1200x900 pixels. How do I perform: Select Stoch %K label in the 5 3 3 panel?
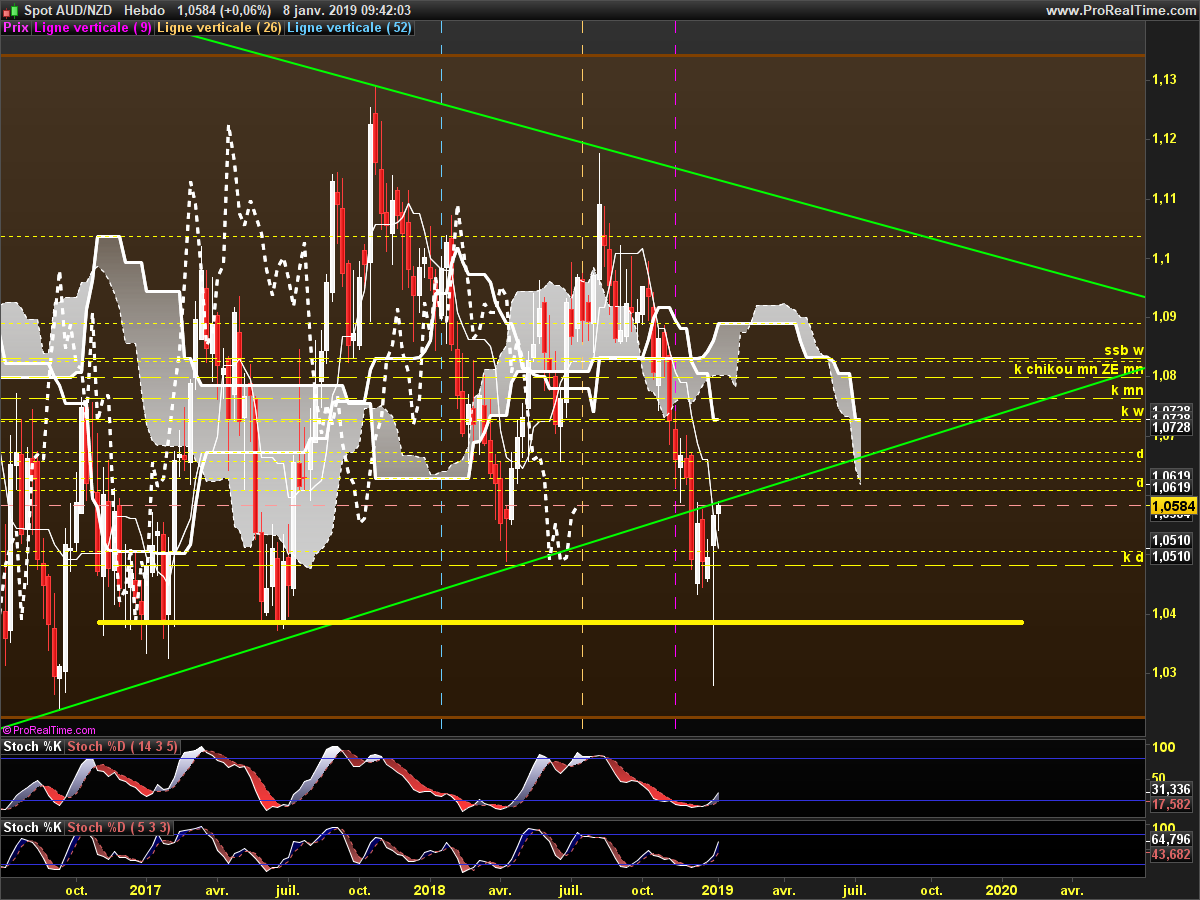pos(33,827)
